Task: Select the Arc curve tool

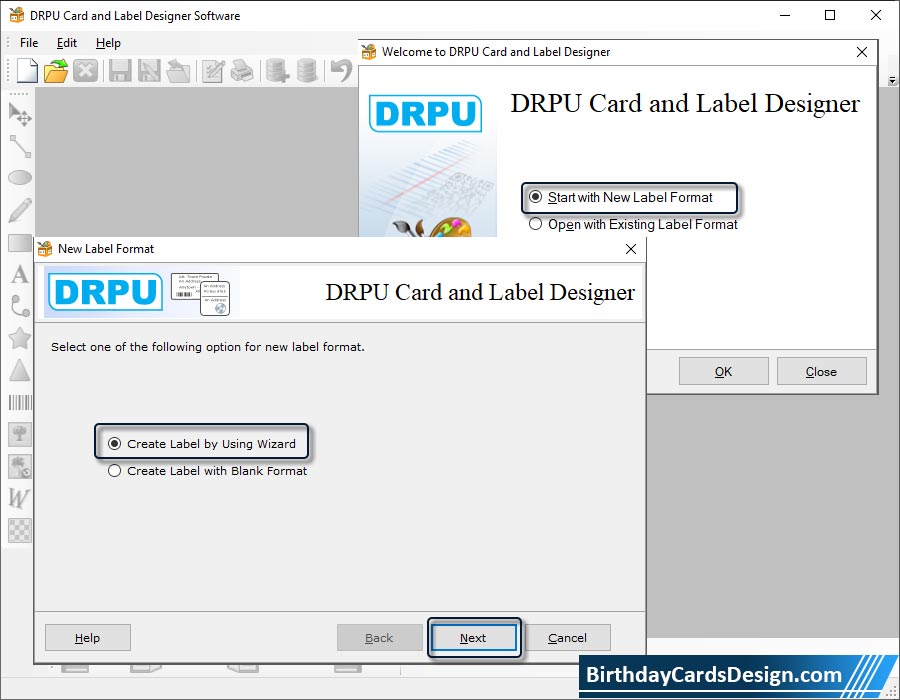Action: pos(20,306)
